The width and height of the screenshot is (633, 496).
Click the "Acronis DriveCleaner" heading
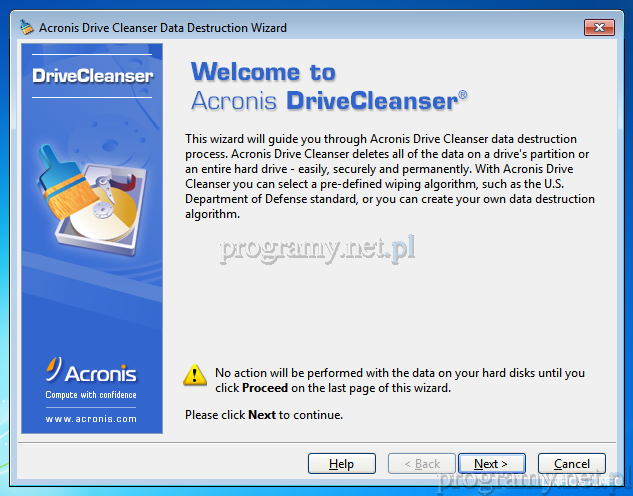[323, 101]
